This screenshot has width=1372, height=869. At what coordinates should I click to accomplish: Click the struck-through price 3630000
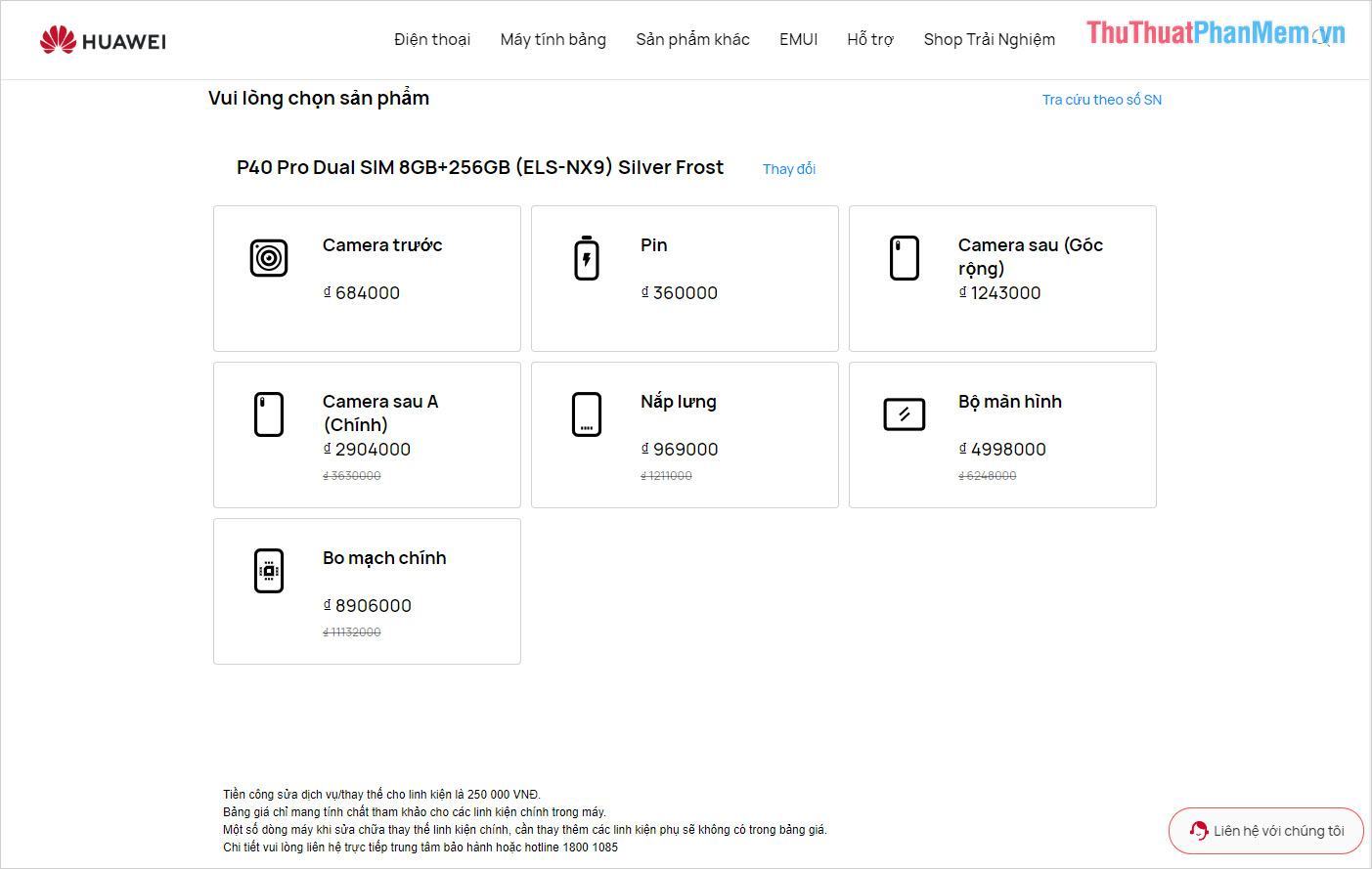pos(352,476)
